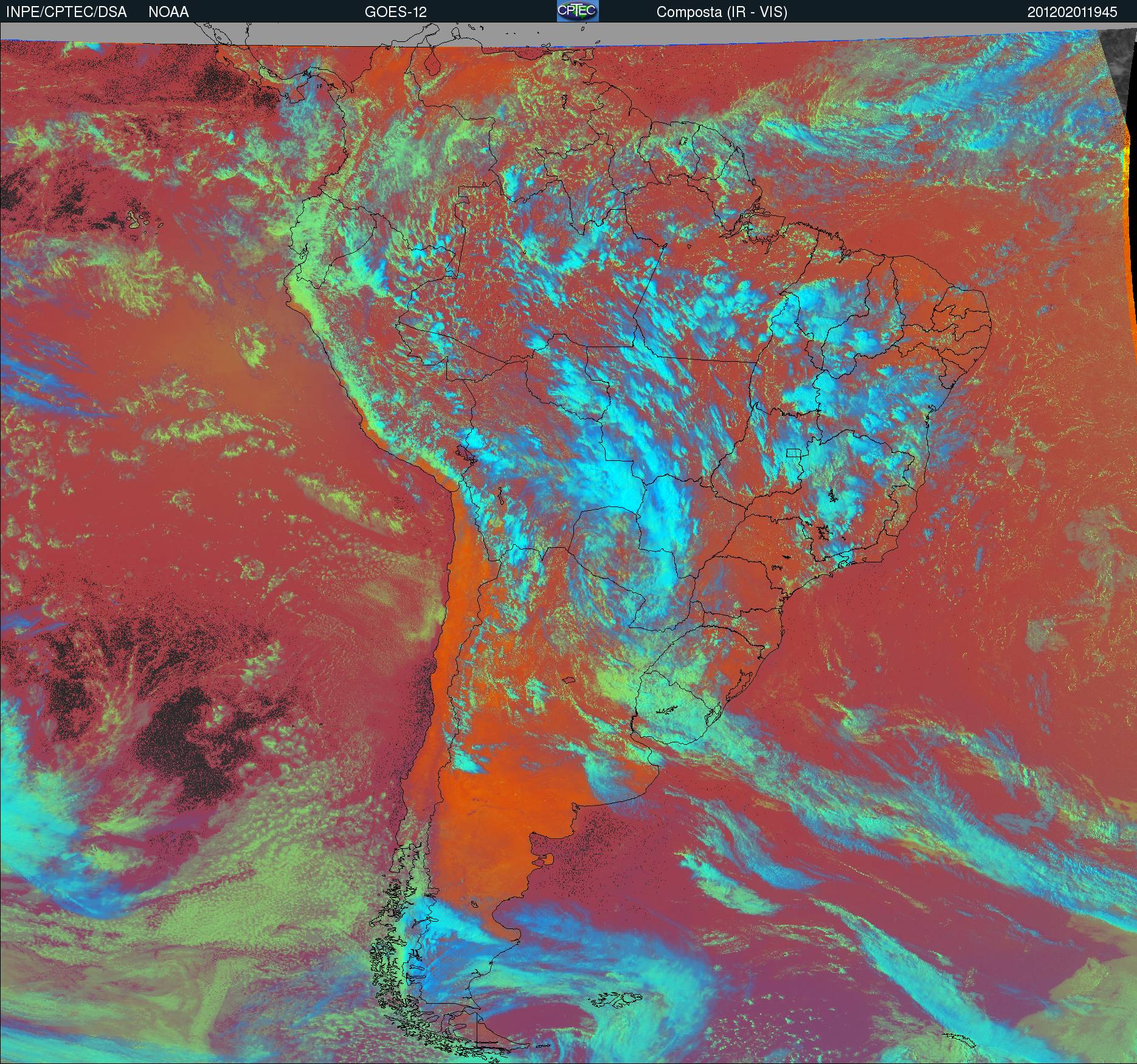
Task: Click the 201202011945 timestamp
Action: (1073, 12)
